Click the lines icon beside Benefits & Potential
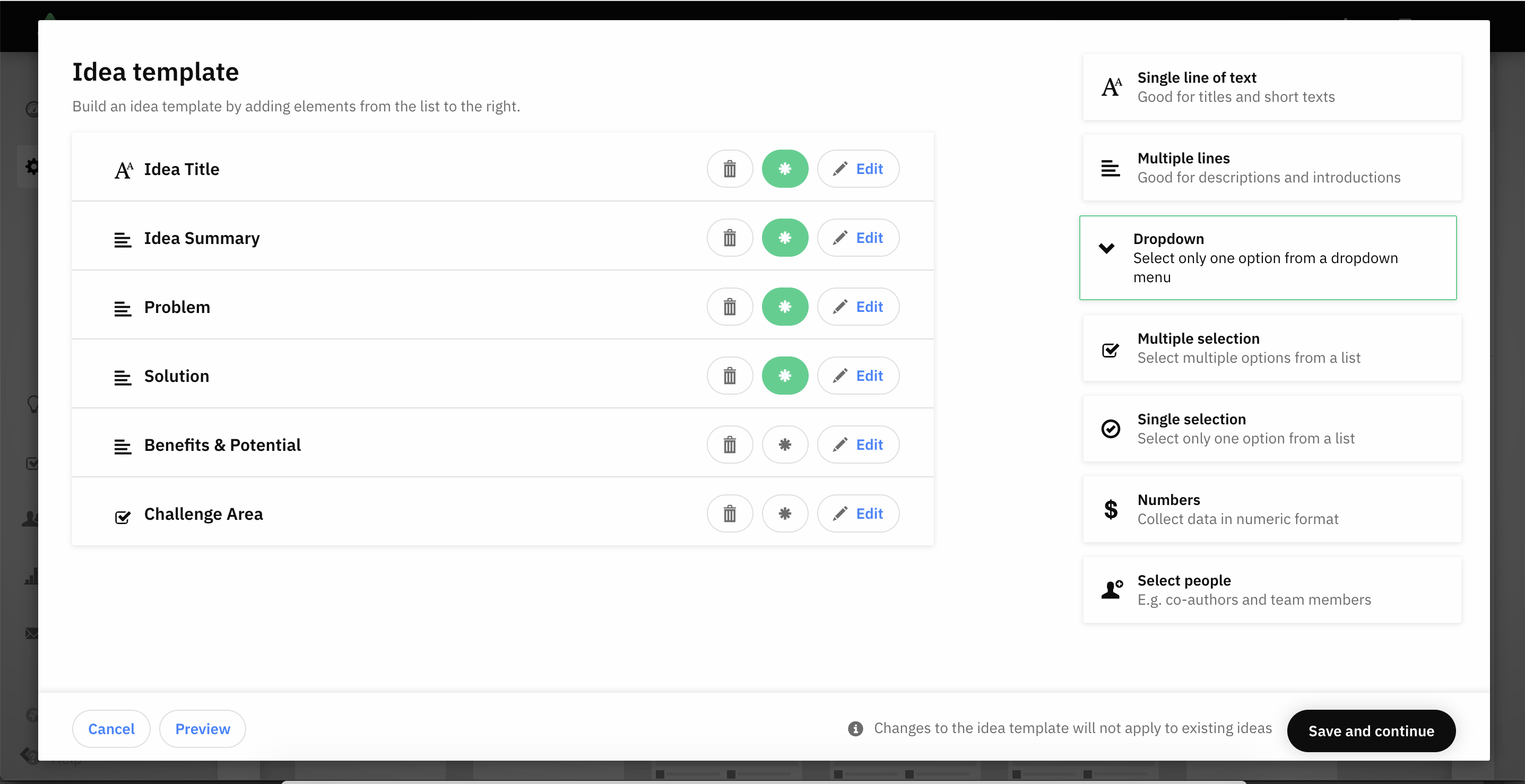The image size is (1525, 784). pyautogui.click(x=123, y=447)
